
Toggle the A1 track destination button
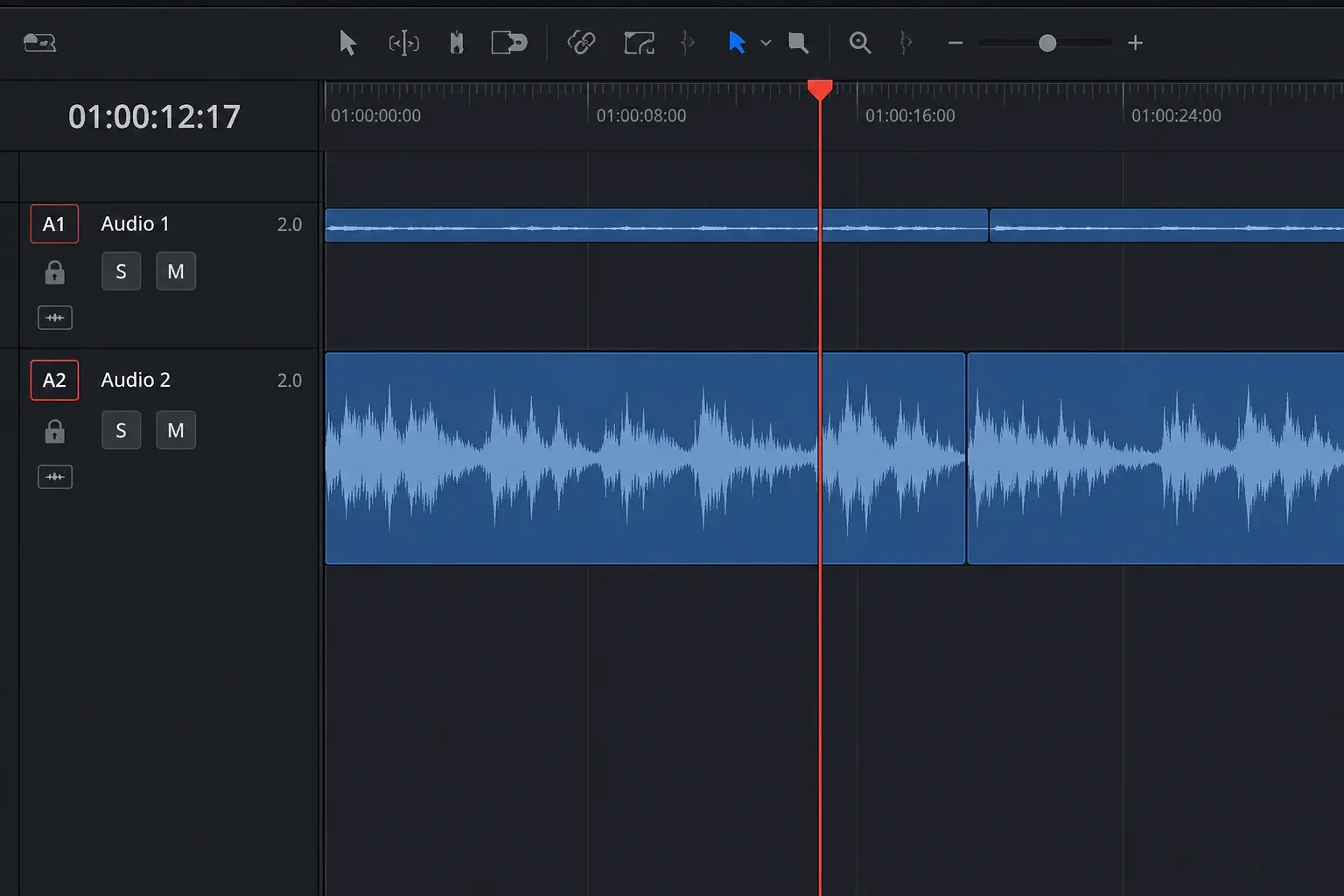click(54, 224)
